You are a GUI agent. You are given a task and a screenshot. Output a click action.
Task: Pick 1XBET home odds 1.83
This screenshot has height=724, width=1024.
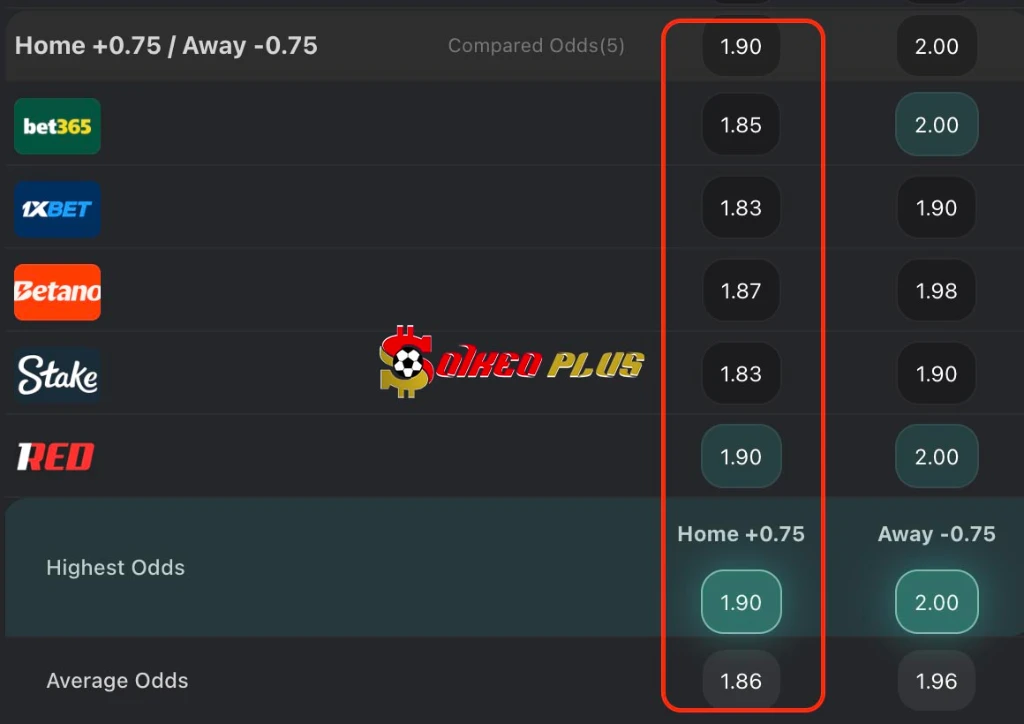(741, 208)
